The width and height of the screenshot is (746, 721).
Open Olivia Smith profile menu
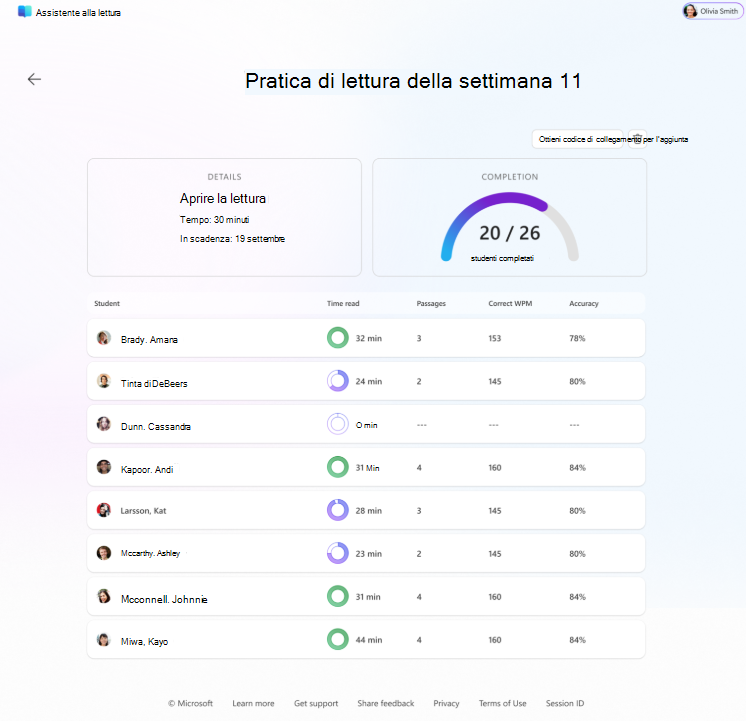[x=712, y=11]
